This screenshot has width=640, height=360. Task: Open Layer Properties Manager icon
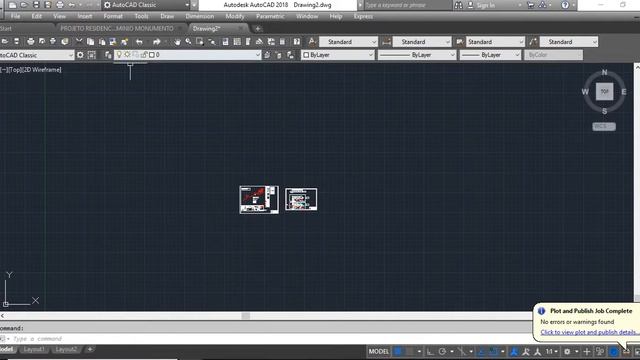[108, 55]
